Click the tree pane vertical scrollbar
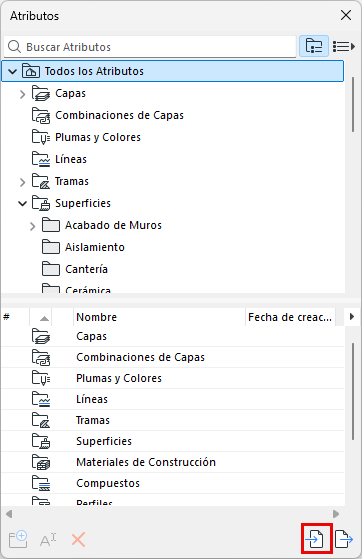The height and width of the screenshot is (559, 362). (353, 104)
